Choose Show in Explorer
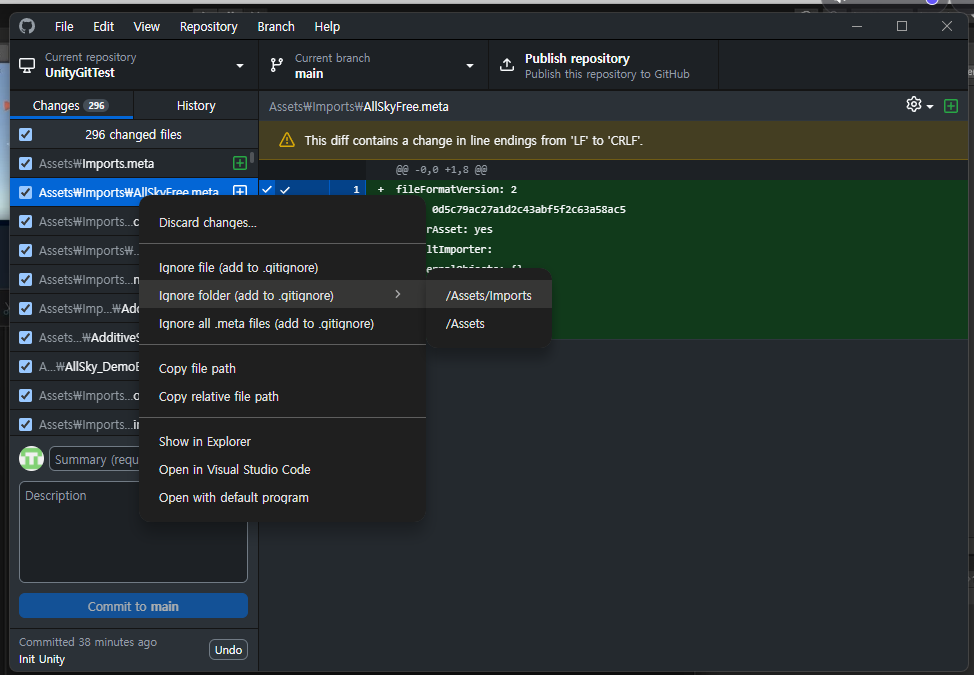This screenshot has width=974, height=675. pos(283,442)
